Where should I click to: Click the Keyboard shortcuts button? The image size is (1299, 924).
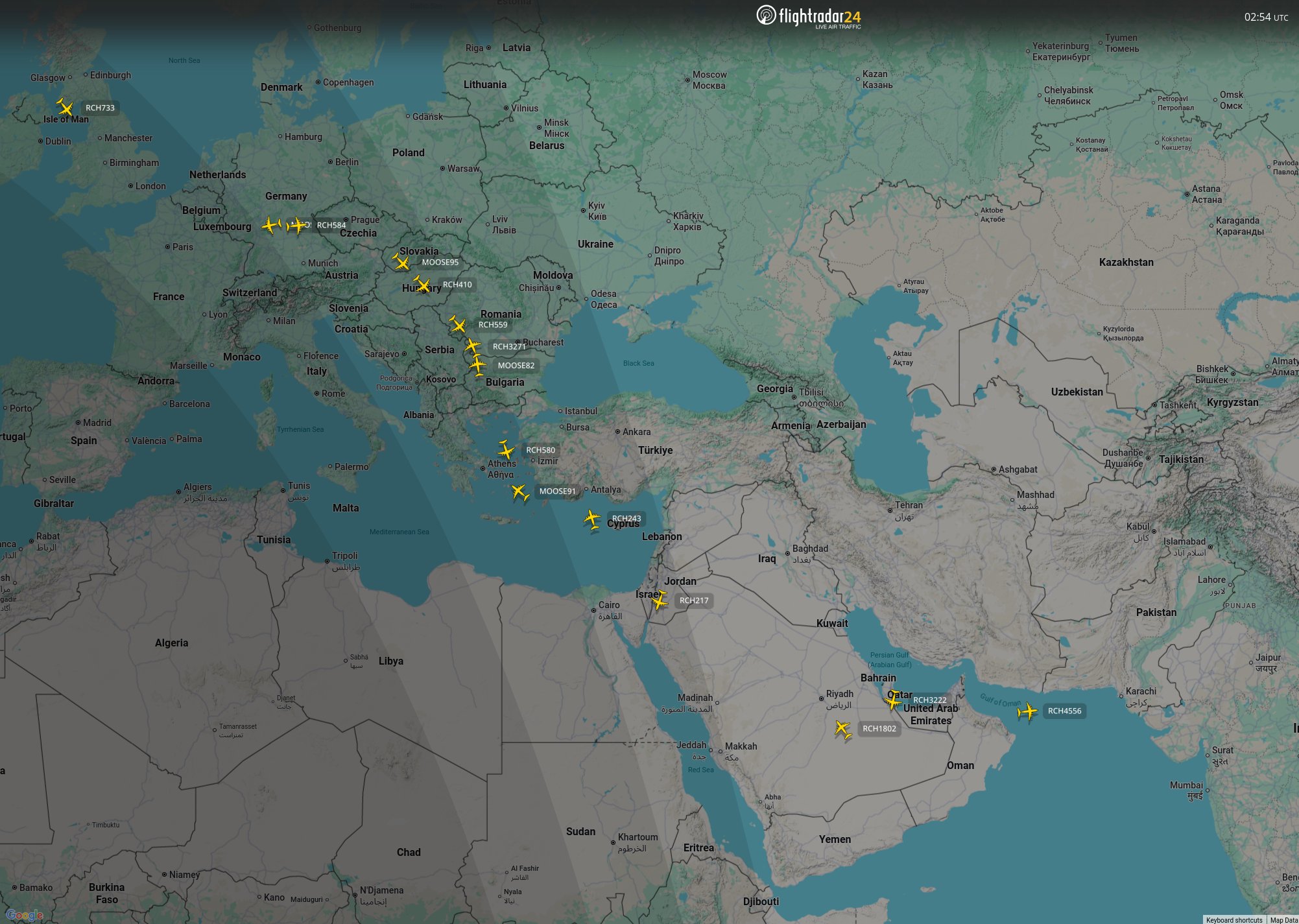1233,919
